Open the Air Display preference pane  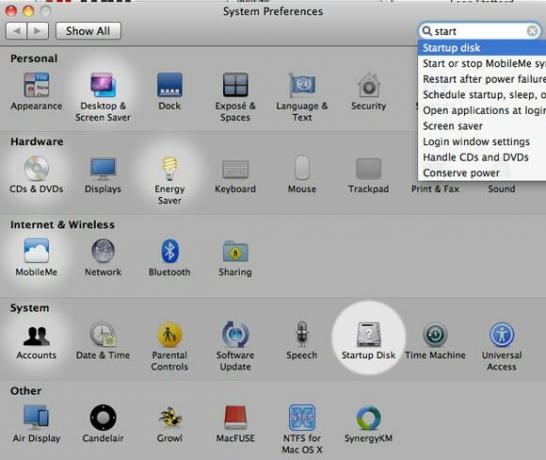(x=36, y=423)
